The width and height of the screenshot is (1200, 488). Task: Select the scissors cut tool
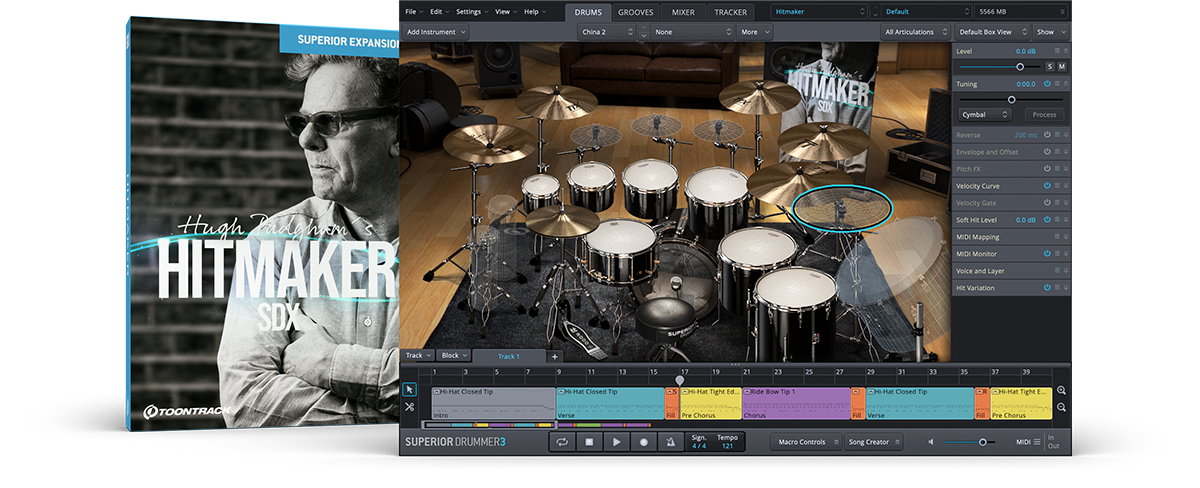click(x=410, y=407)
